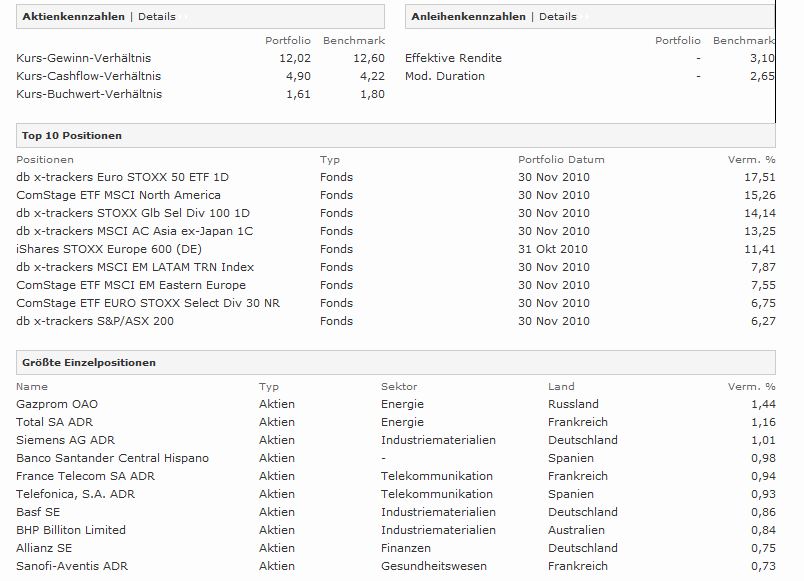Click db x-trackers STOXX Glb Sel Div 100 1D

click(x=133, y=213)
